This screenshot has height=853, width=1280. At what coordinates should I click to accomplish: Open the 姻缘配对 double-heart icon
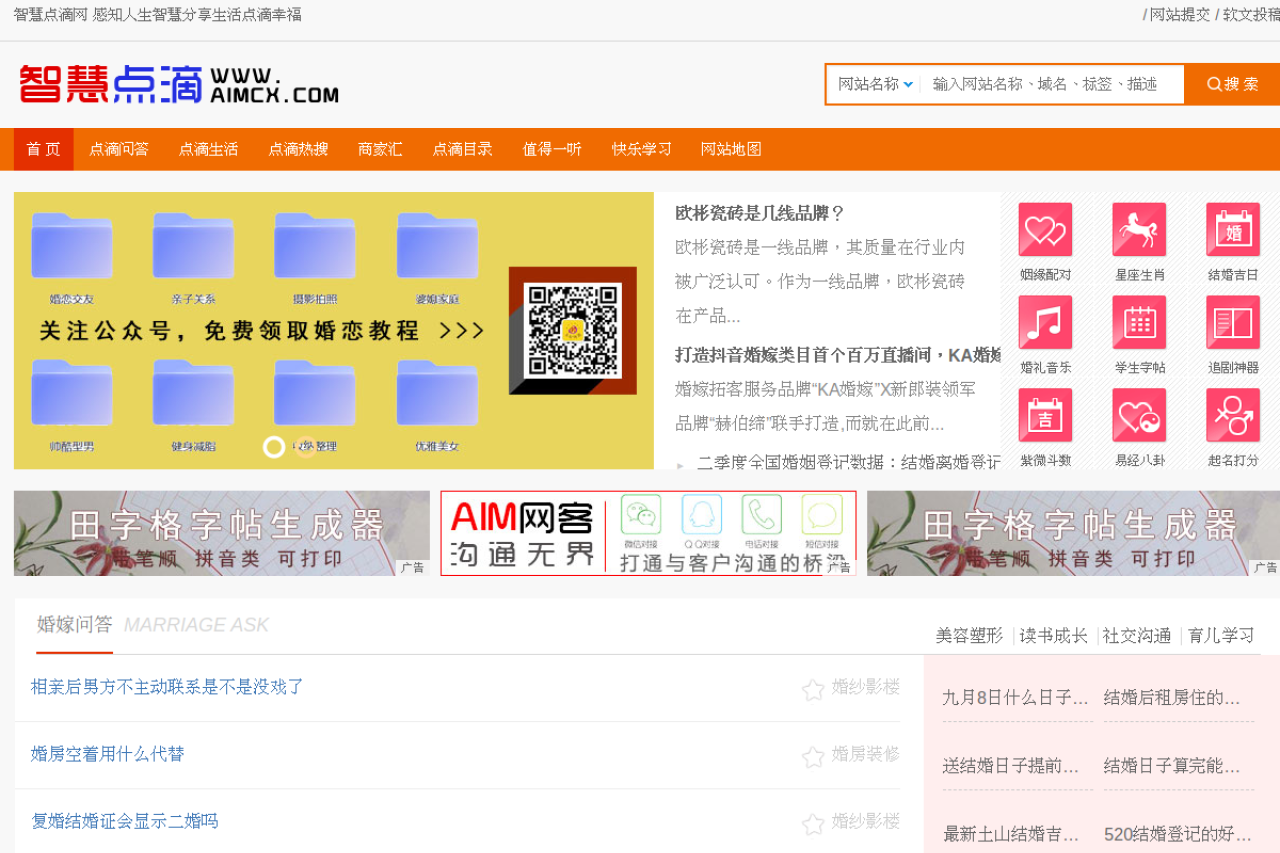click(1045, 230)
